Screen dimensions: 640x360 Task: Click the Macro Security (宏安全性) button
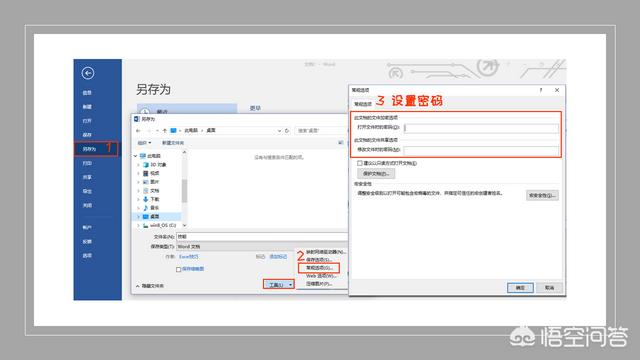(542, 196)
